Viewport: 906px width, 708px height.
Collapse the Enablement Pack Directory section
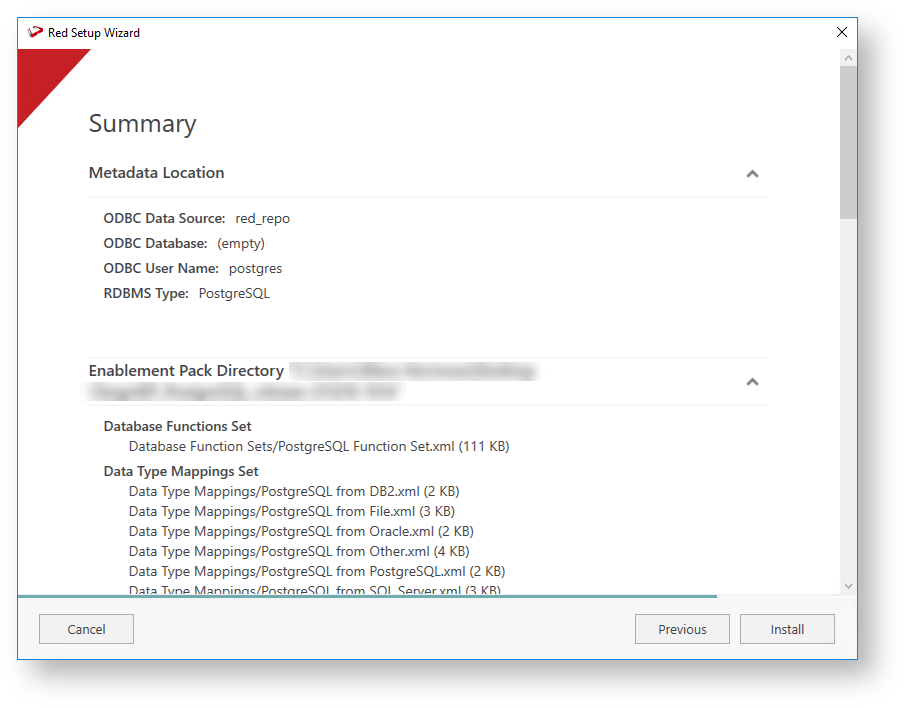tap(752, 382)
